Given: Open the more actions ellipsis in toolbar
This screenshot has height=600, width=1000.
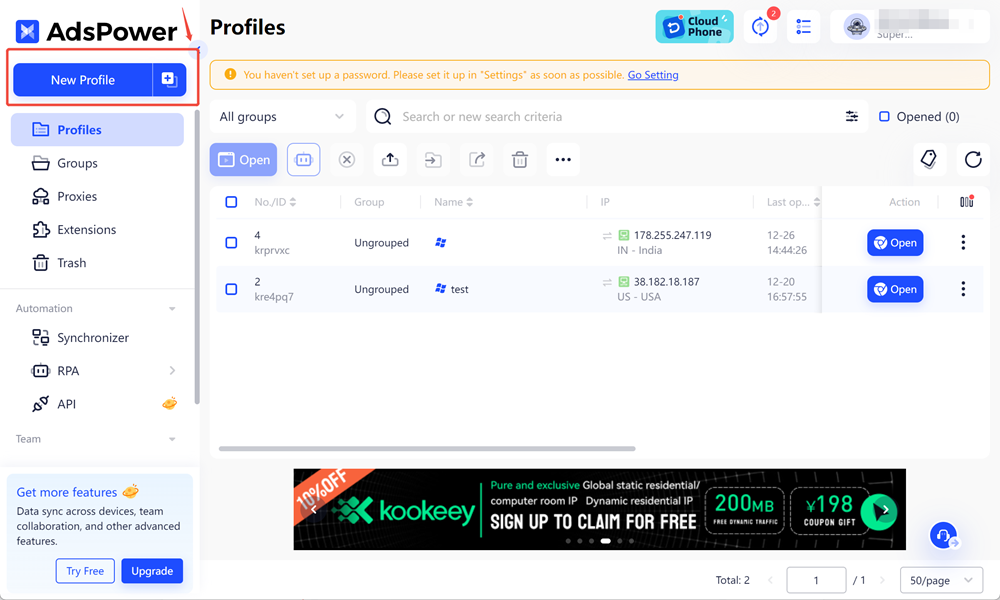Looking at the screenshot, I should point(563,159).
